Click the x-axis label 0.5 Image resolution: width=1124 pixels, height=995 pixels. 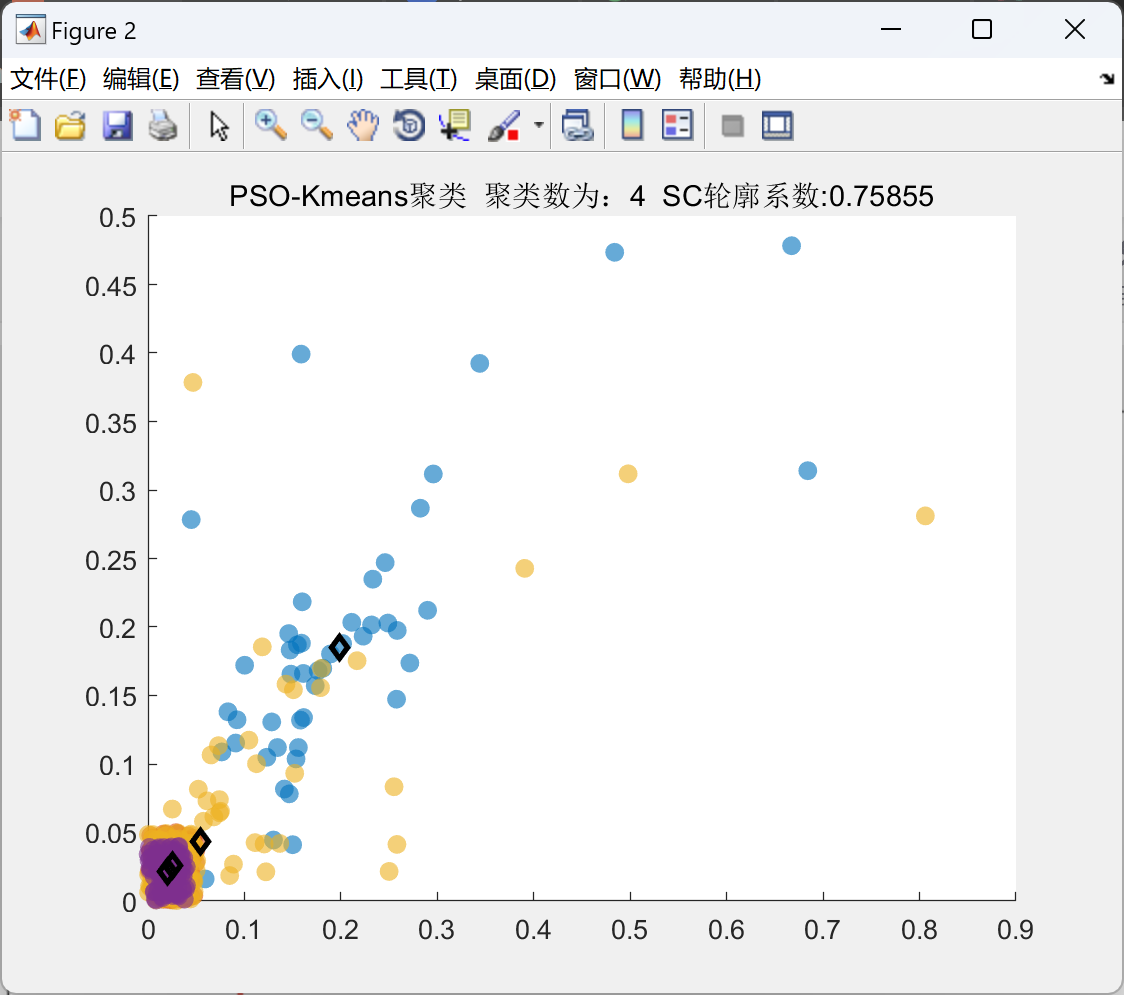pos(629,930)
